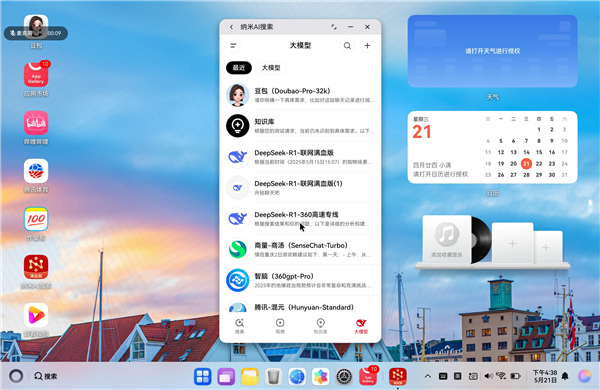Screen dimensions: 600x390
Task: Open the 豆包 desktop app icon
Action: coord(36,27)
